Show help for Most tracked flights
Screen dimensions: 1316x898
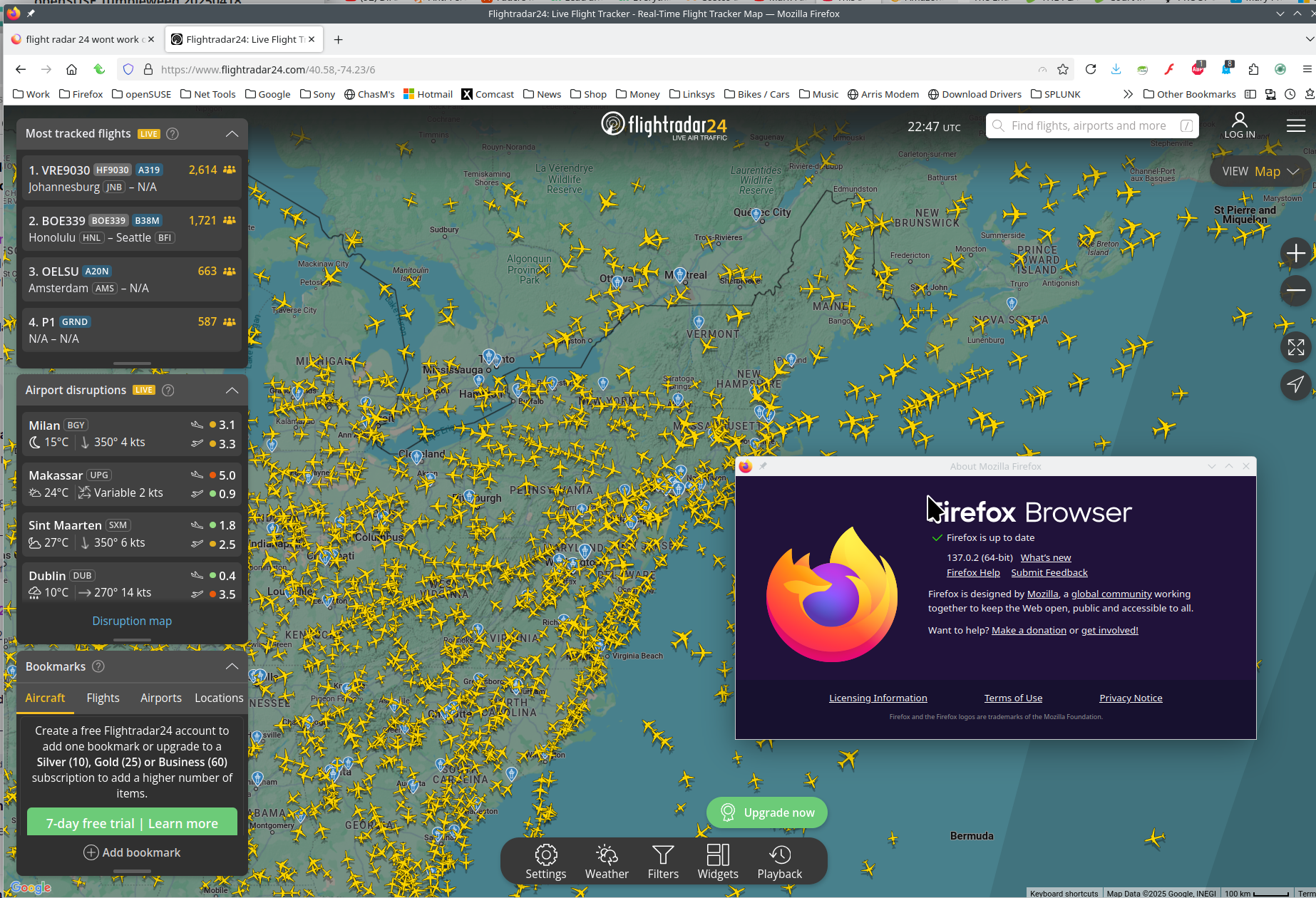(x=173, y=133)
